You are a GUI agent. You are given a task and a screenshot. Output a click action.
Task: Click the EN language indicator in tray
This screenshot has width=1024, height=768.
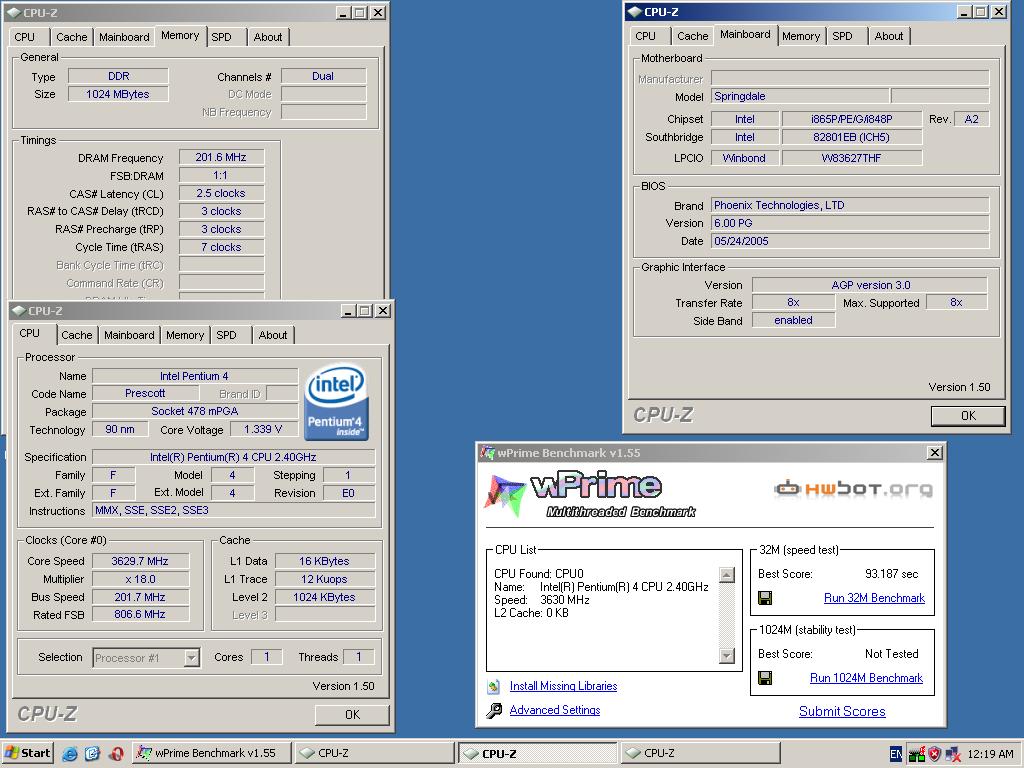click(896, 754)
